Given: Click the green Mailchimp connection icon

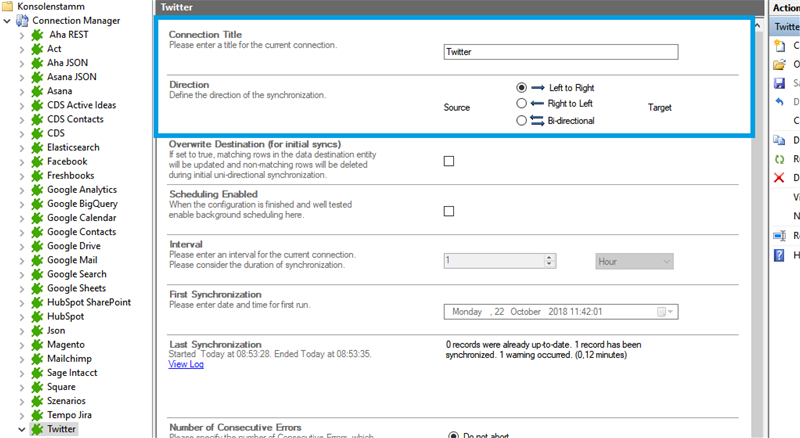Looking at the screenshot, I should click(x=37, y=357).
